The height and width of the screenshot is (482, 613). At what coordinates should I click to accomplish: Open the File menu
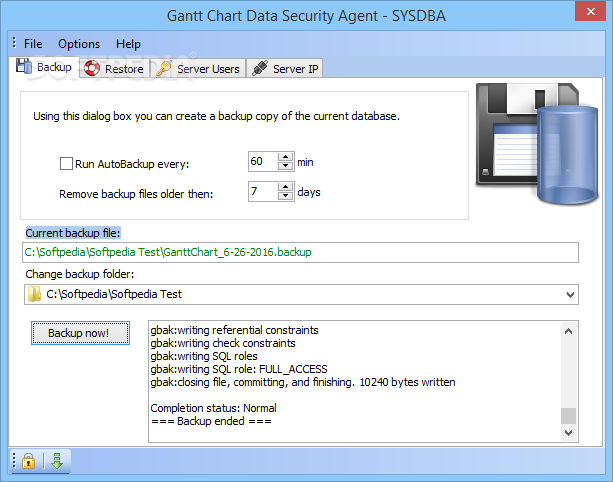pyautogui.click(x=33, y=44)
